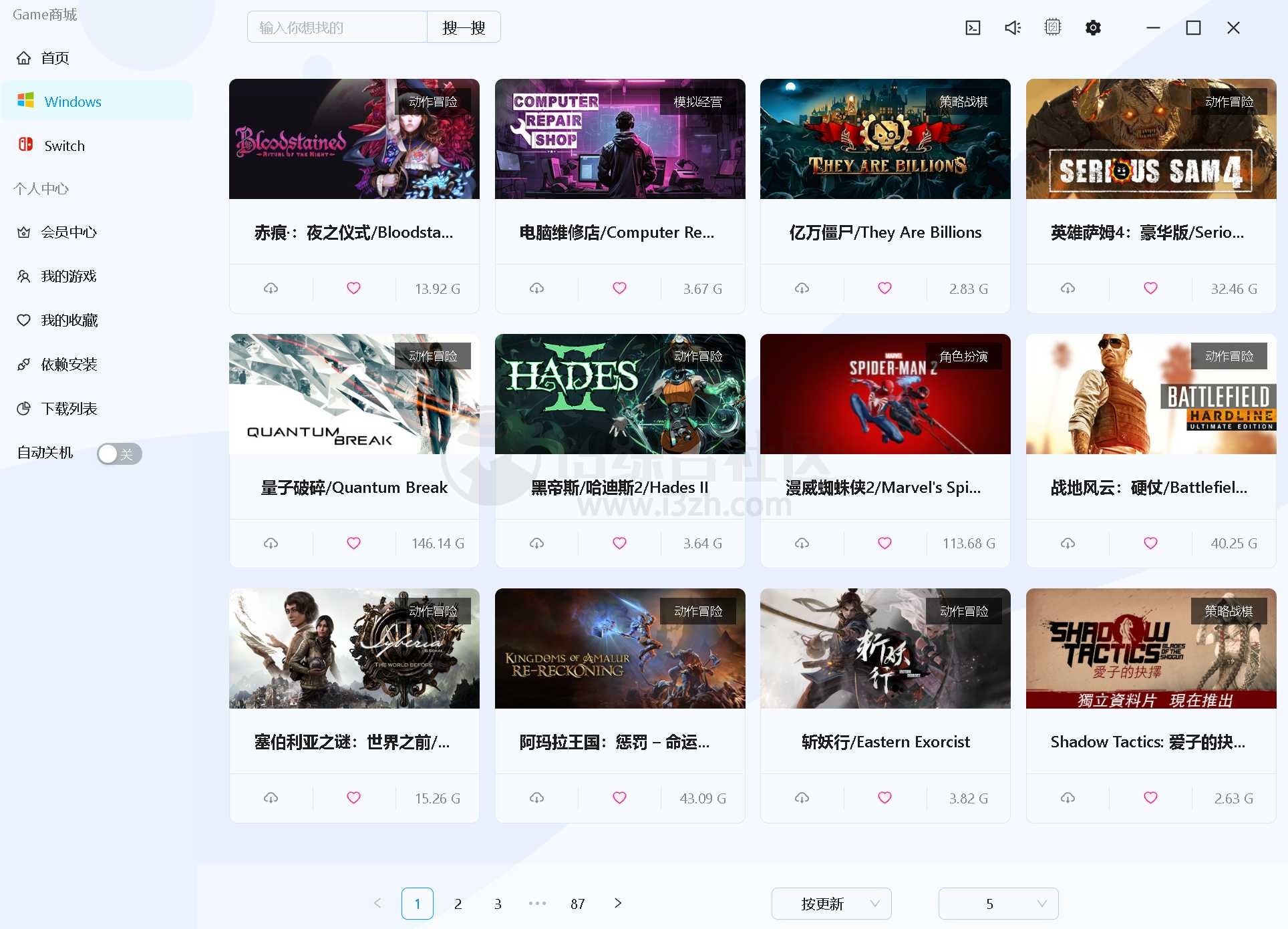Click download cloud icon for Bloodstained
Screen dimensions: 1288x929
(x=271, y=289)
